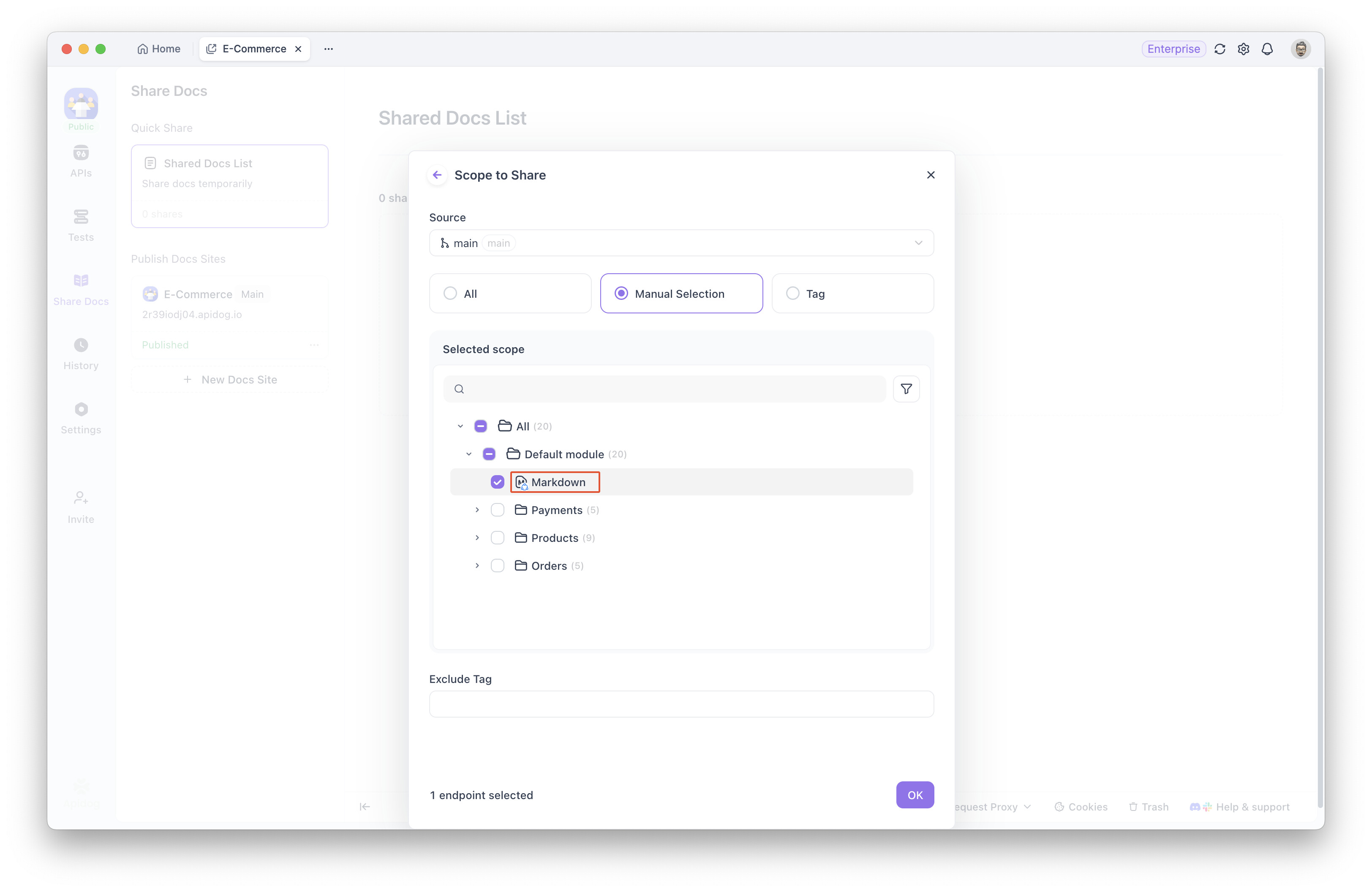Click the more tabs ellipsis icon
This screenshot has width=1372, height=892.
[x=329, y=49]
